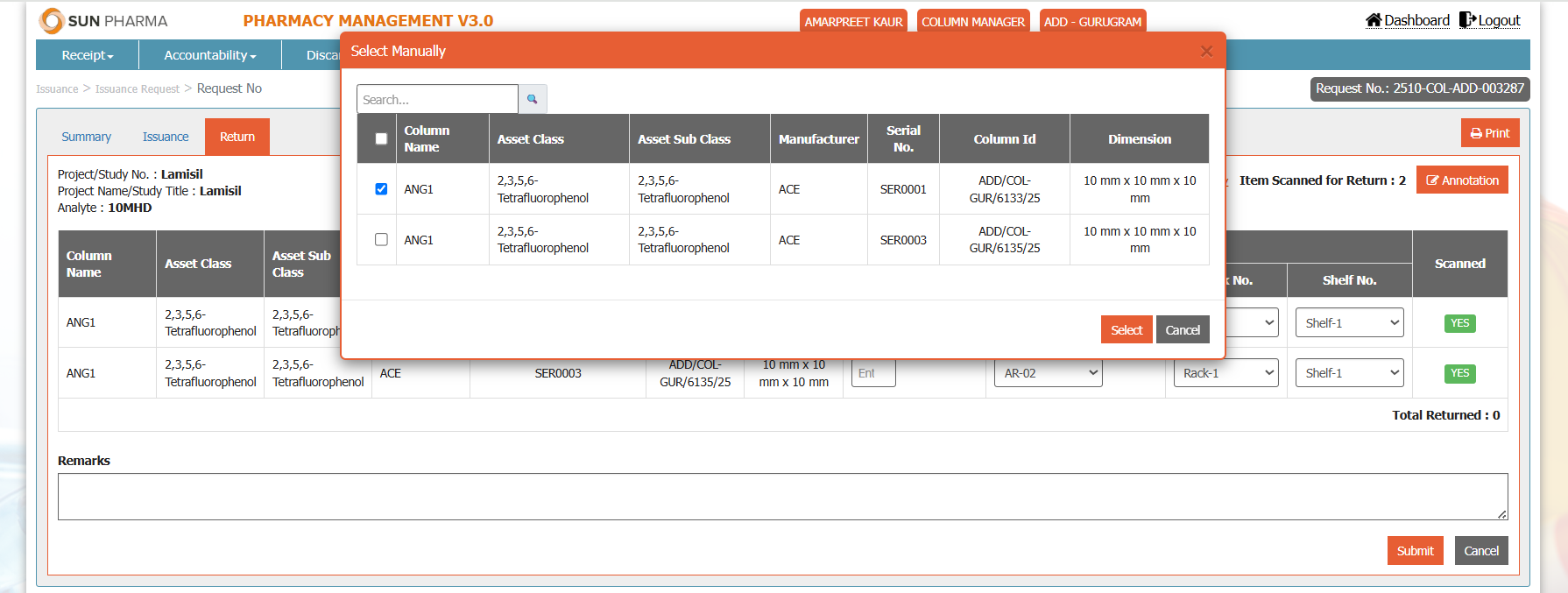This screenshot has width=1568, height=593.
Task: Click the Logout icon
Action: (x=1467, y=20)
